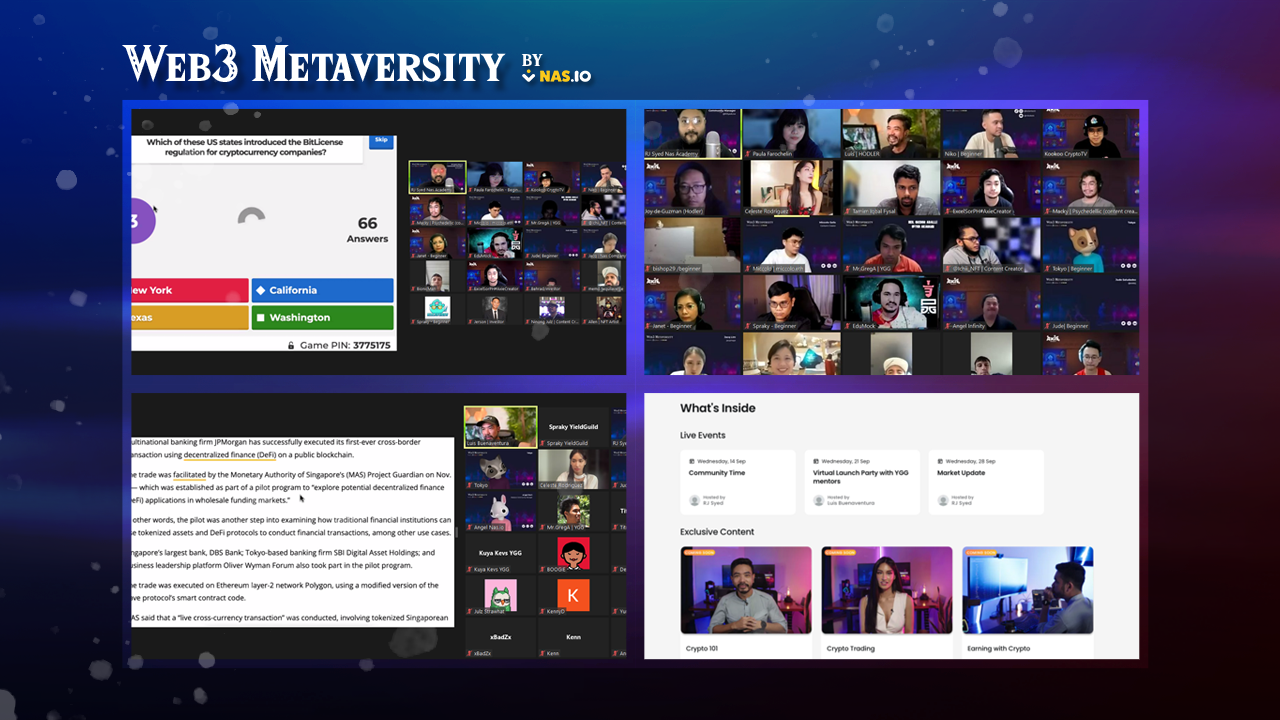Select KennyD's orange K avatar tile

point(574,595)
